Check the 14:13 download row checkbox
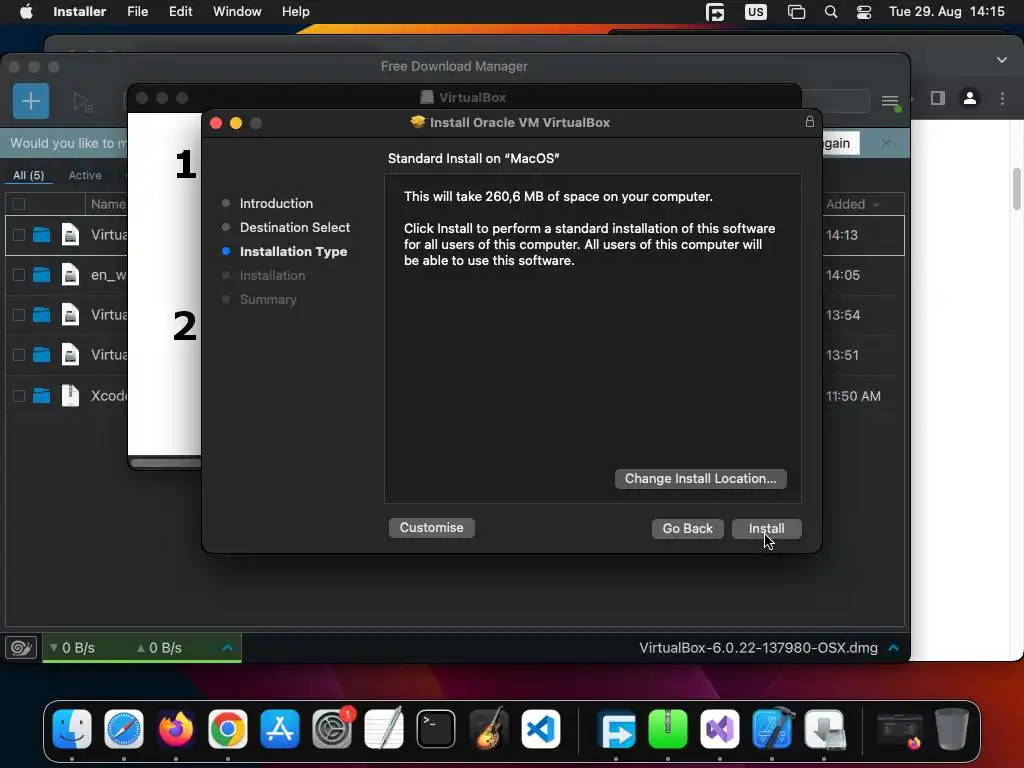This screenshot has height=768, width=1024. point(19,235)
